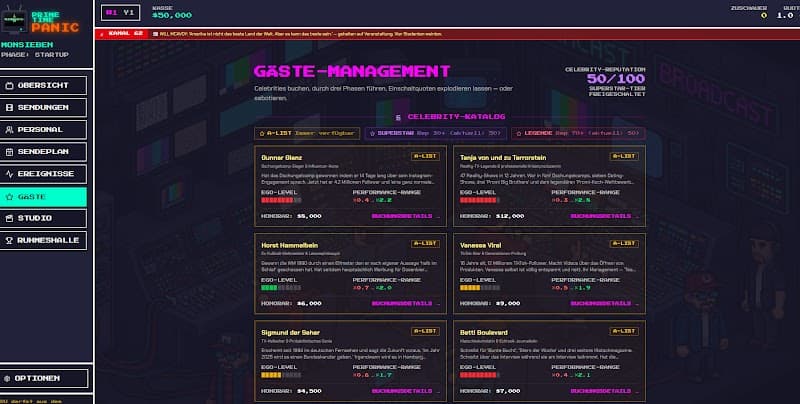Click Gunnar Glanz's ego-level bar
The image size is (800, 404).
point(281,200)
